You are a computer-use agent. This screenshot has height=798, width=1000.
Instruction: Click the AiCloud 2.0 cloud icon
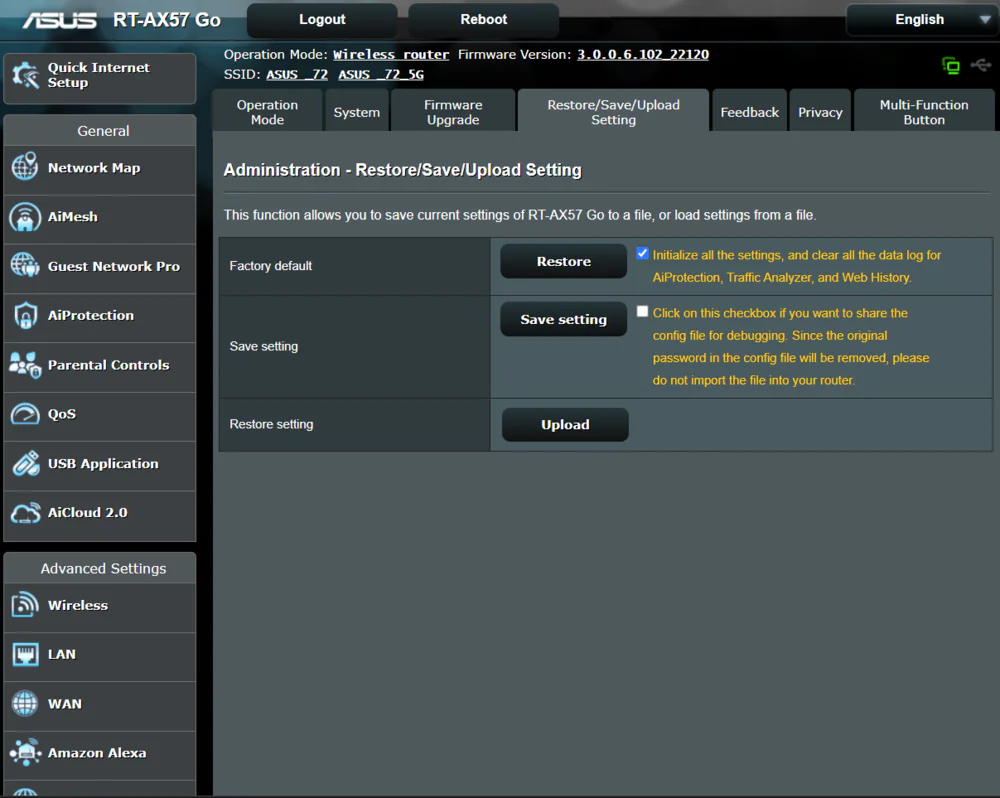pyautogui.click(x=26, y=513)
